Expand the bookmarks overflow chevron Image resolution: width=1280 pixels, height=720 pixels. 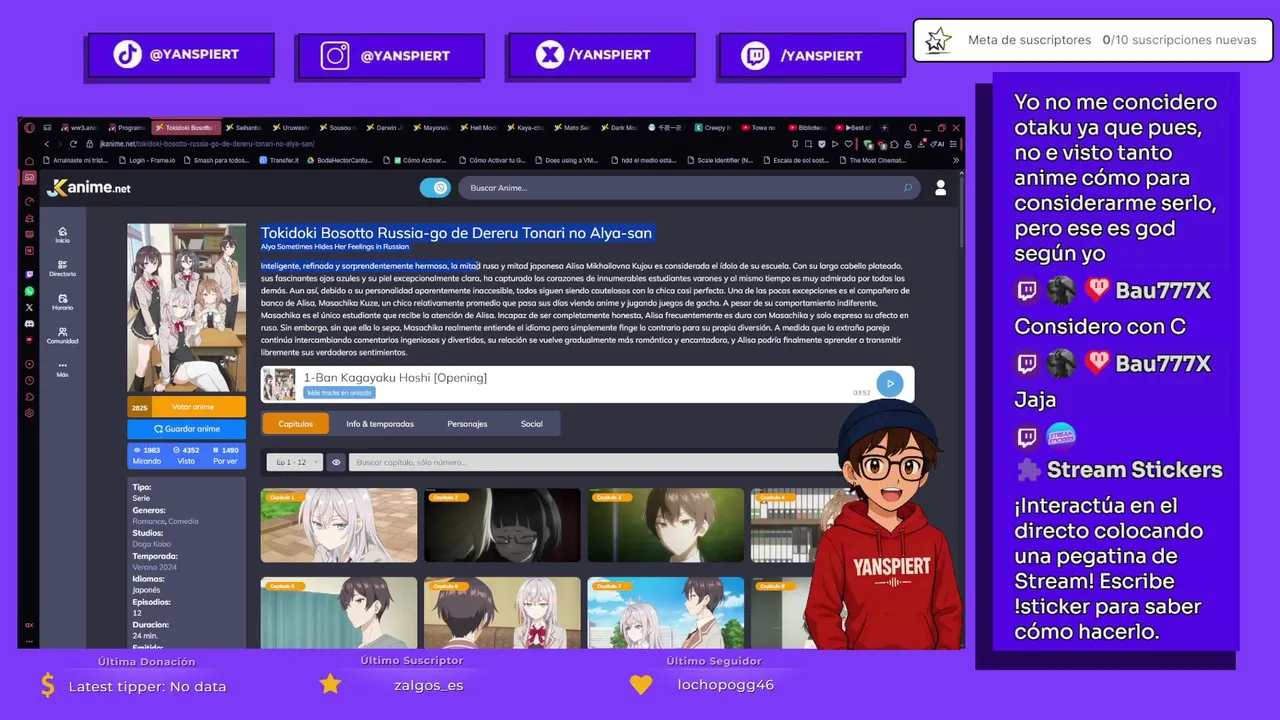coord(955,160)
